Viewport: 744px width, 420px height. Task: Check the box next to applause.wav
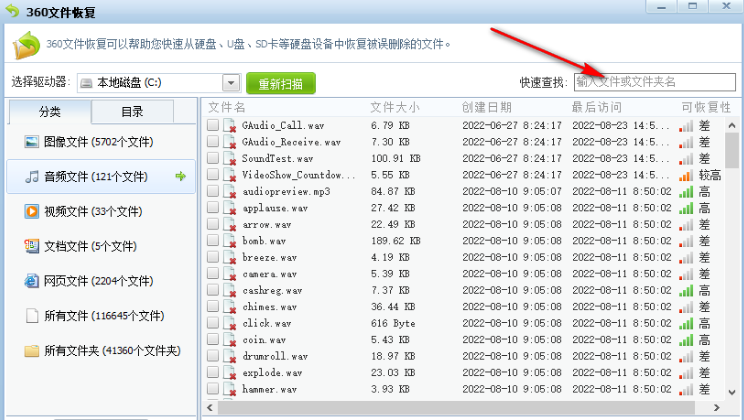[x=213, y=208]
